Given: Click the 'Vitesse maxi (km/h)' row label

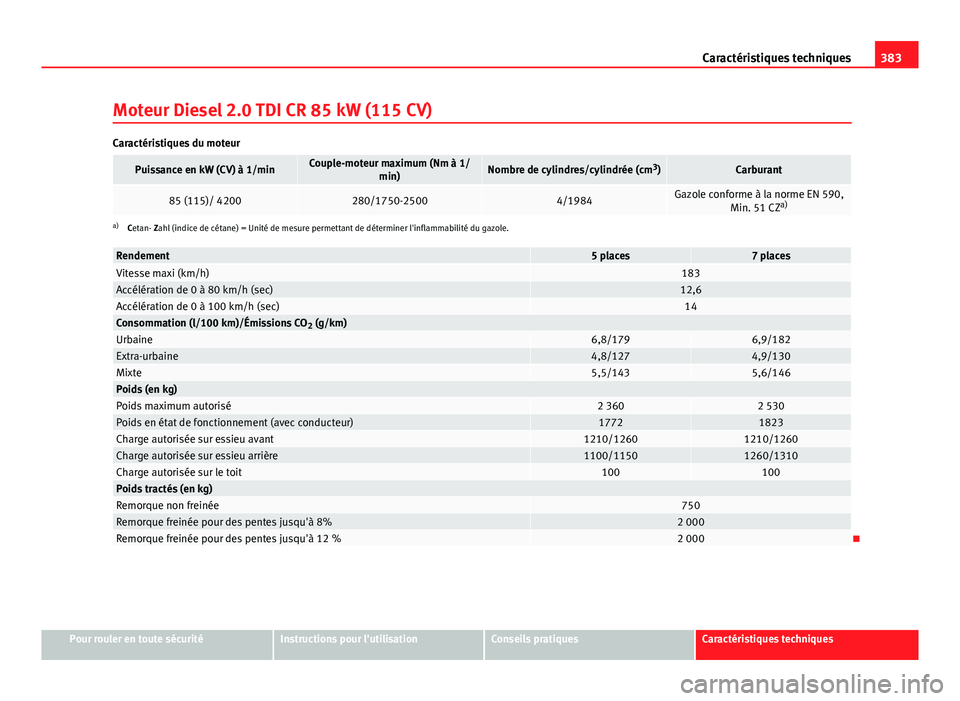Looking at the screenshot, I should pyautogui.click(x=162, y=273).
